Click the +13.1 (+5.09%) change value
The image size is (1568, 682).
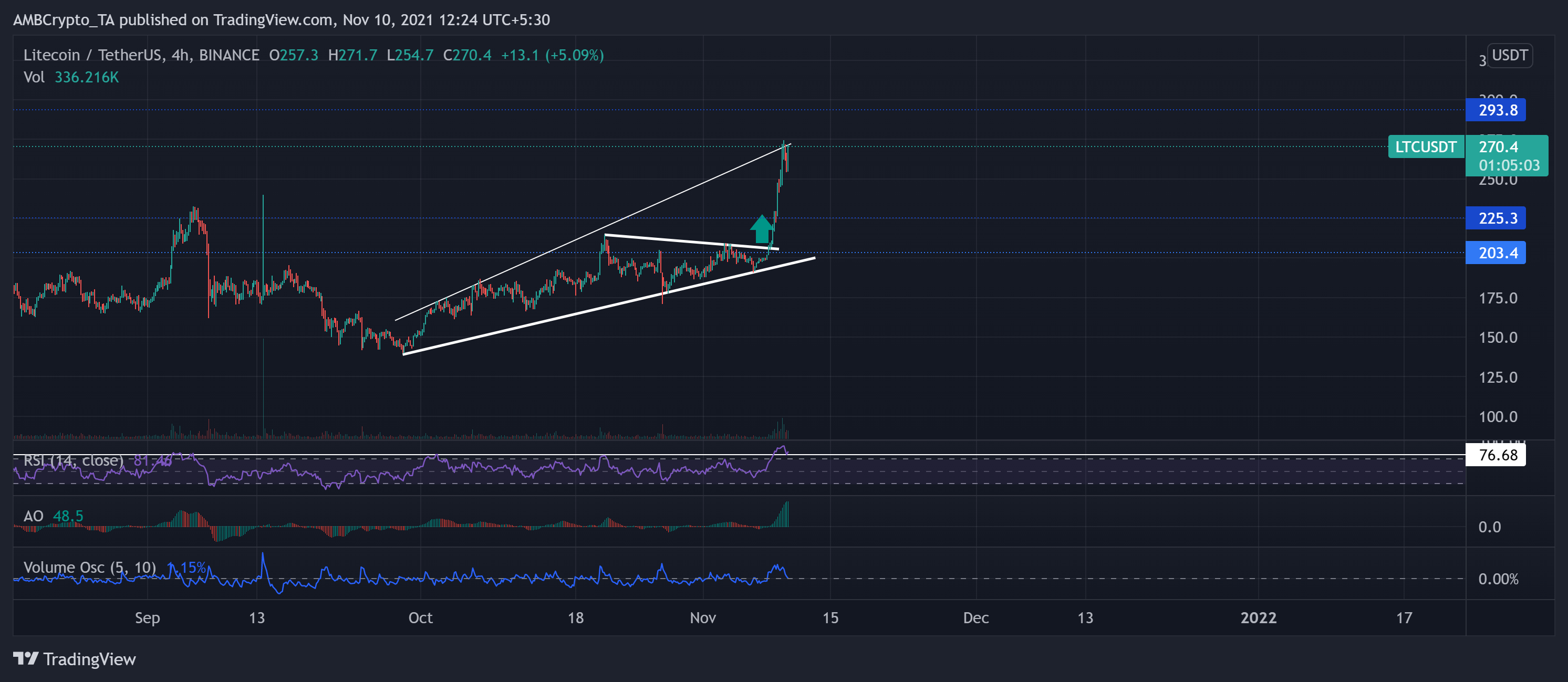click(552, 55)
